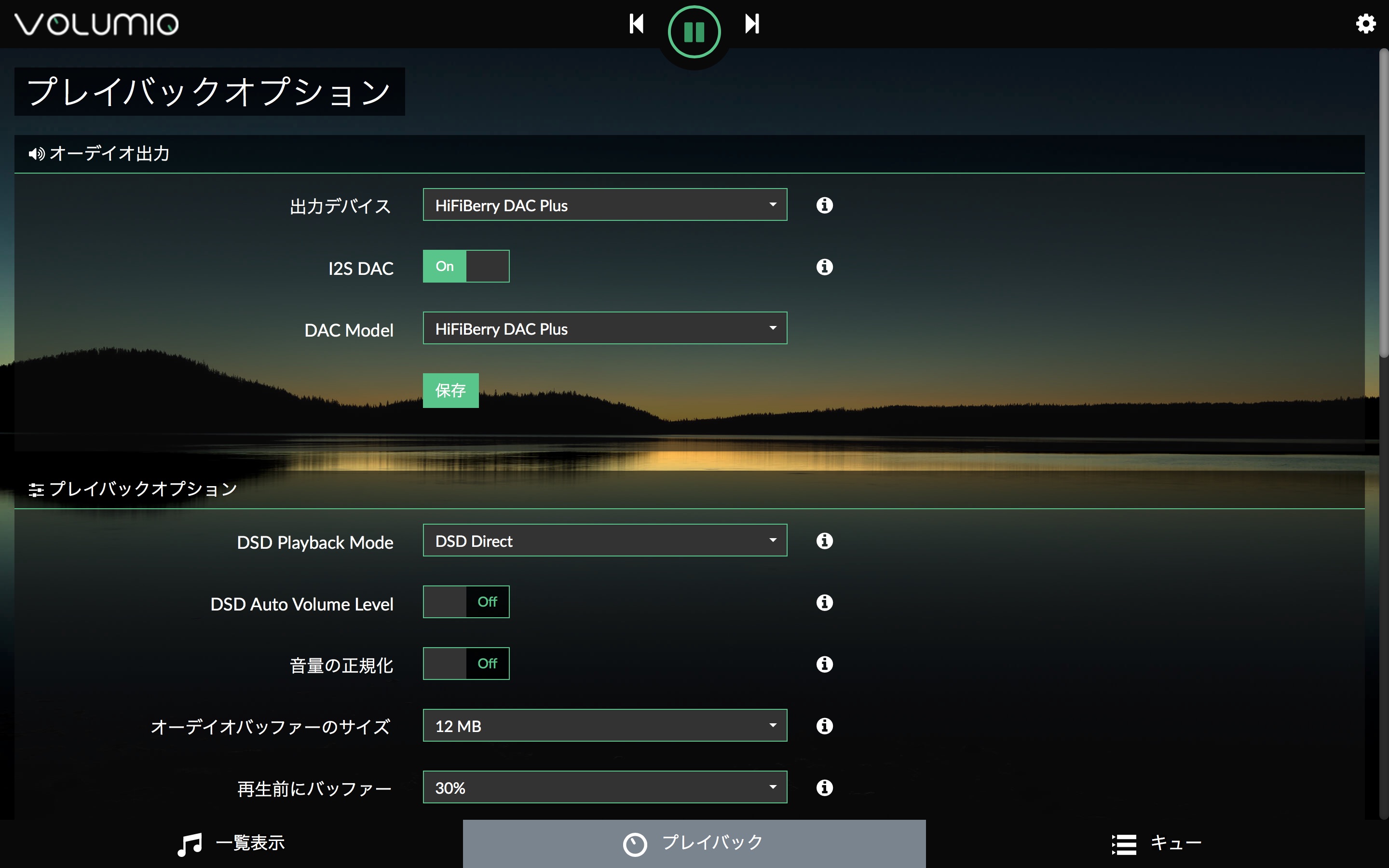Enable DSD Auto Volume Level switch
This screenshot has height=868, width=1389.
click(465, 602)
